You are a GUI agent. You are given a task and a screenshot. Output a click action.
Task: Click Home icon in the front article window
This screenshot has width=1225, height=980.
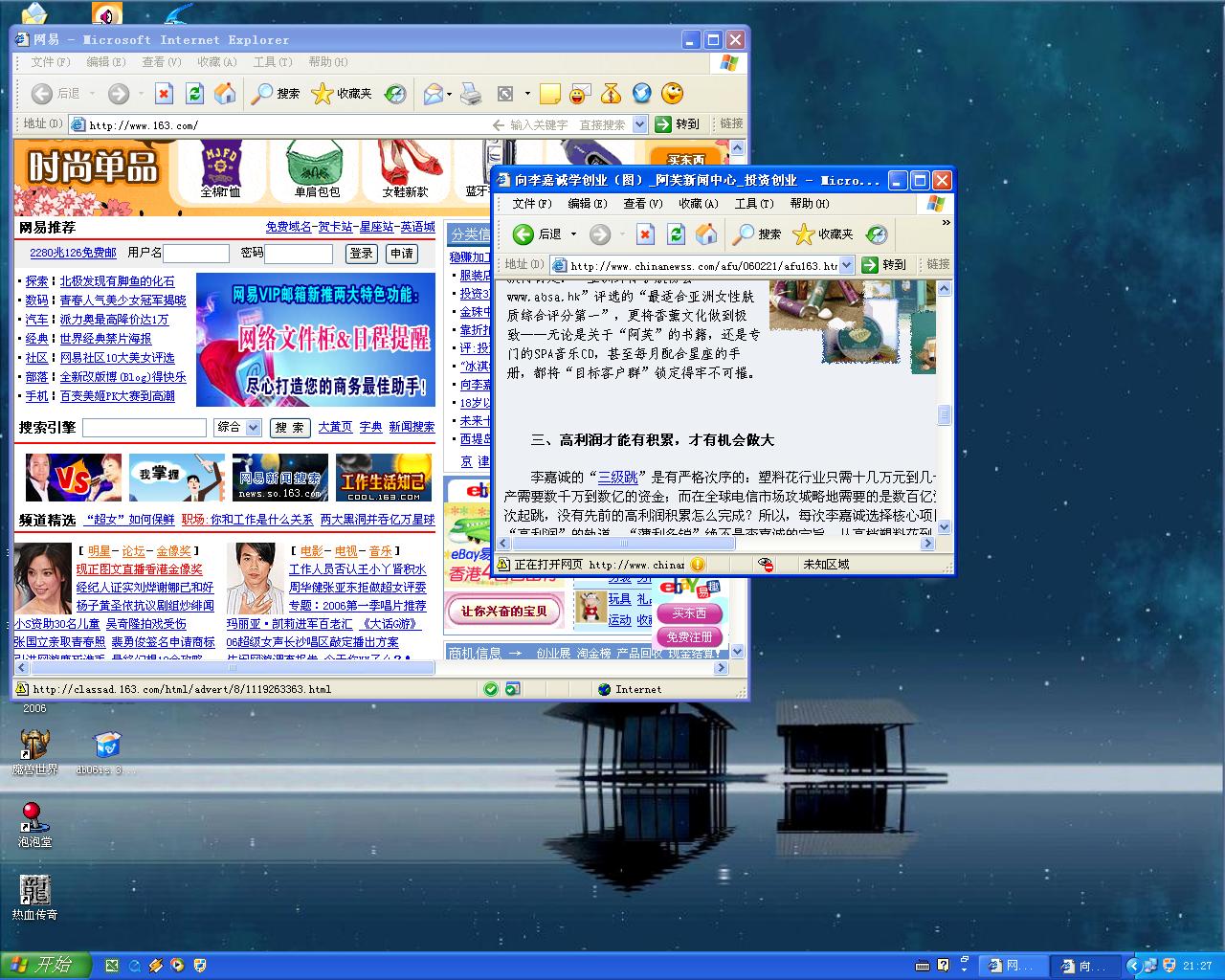click(x=706, y=234)
